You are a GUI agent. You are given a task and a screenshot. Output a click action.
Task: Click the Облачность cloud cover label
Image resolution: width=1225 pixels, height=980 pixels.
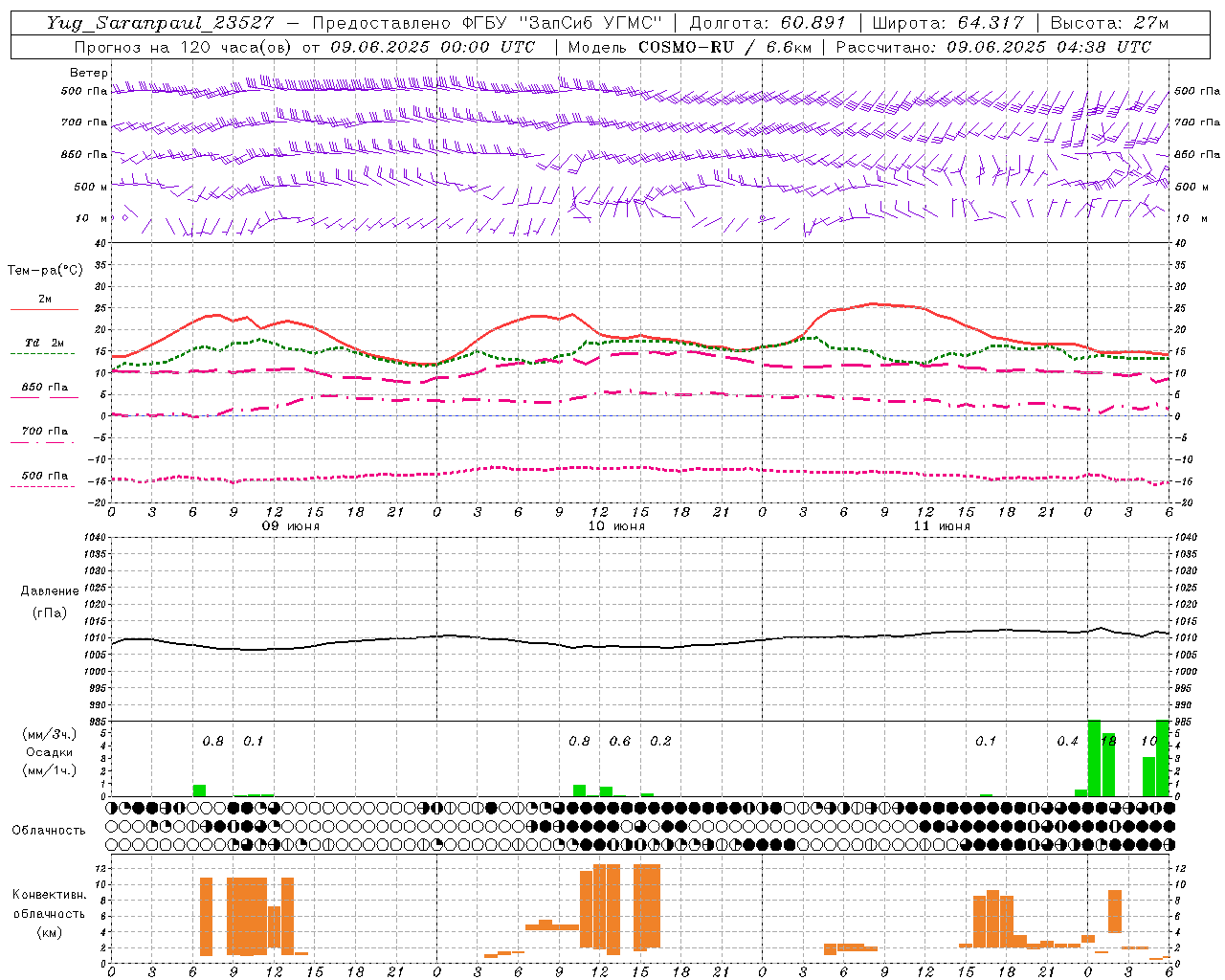(49, 830)
